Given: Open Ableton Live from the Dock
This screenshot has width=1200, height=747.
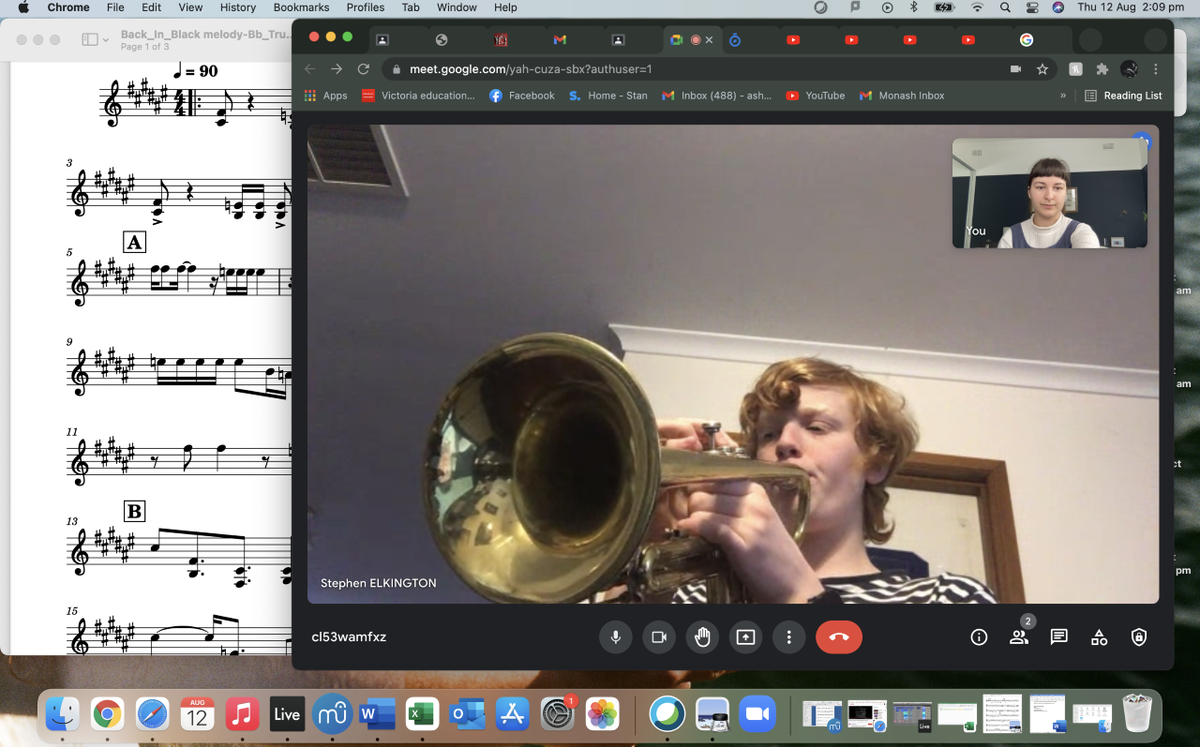Looking at the screenshot, I should [x=287, y=714].
